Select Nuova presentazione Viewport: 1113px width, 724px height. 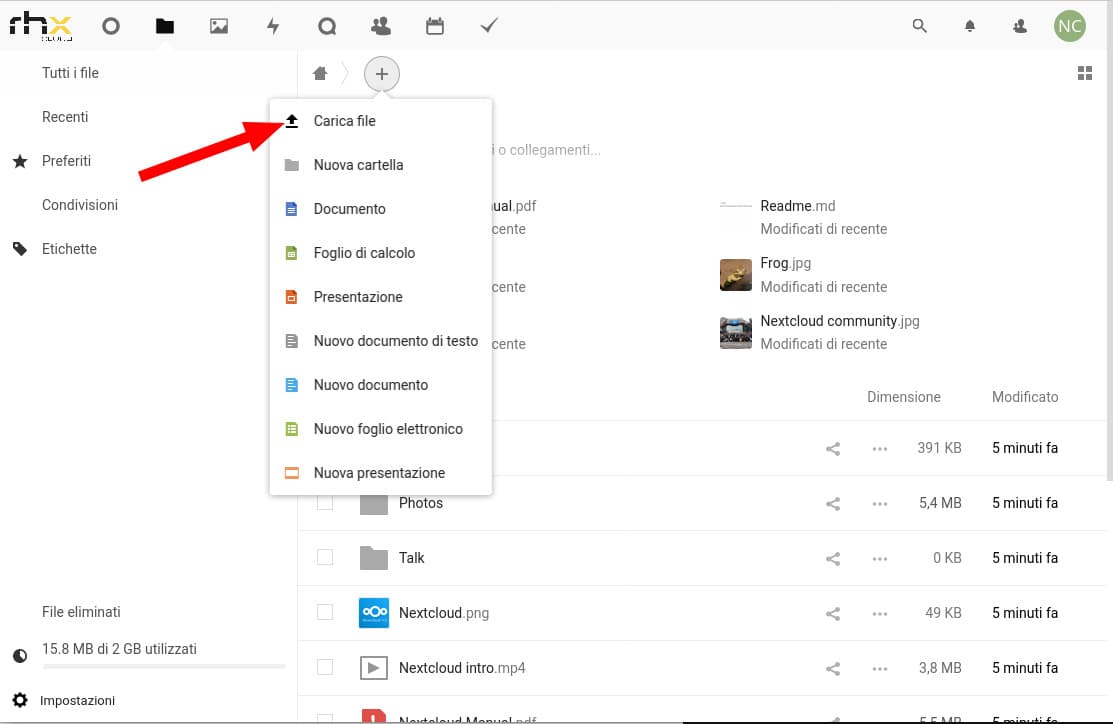380,473
